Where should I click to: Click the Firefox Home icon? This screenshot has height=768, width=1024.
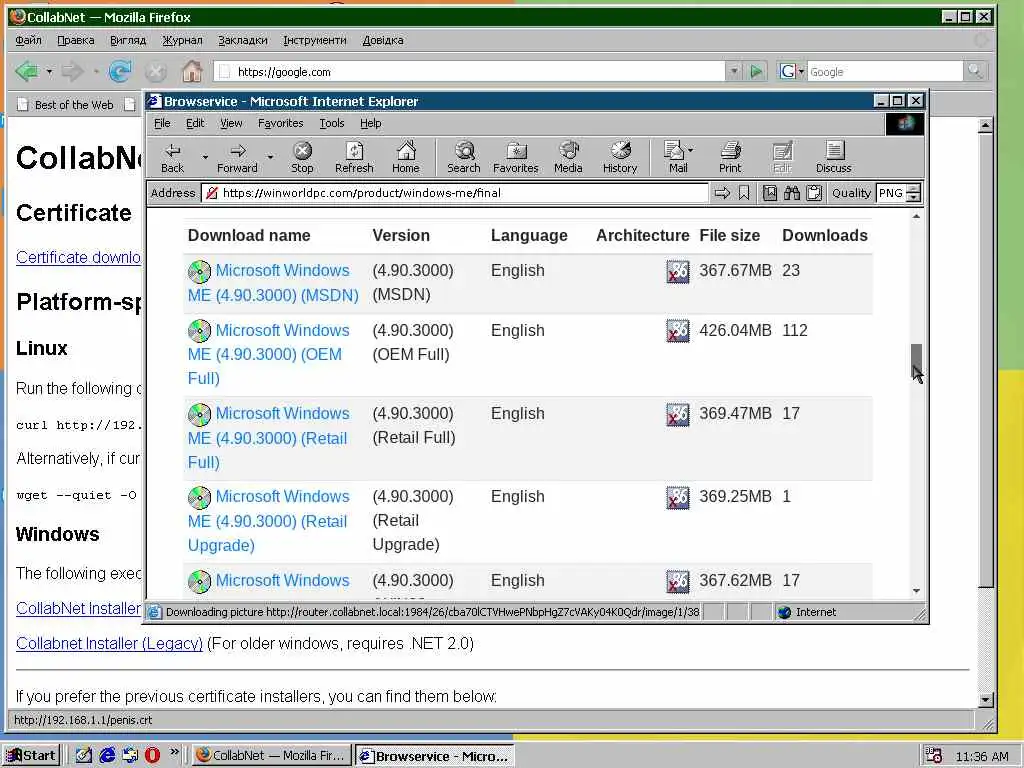pyautogui.click(x=191, y=71)
